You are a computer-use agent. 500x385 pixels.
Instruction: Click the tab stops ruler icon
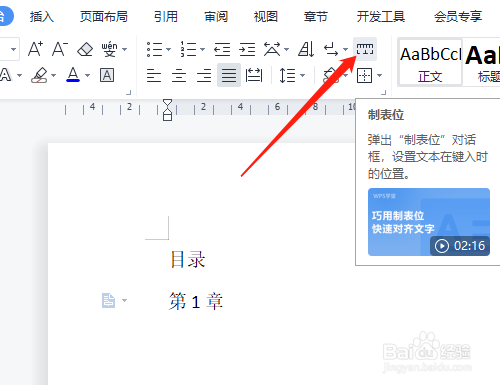pyautogui.click(x=365, y=49)
